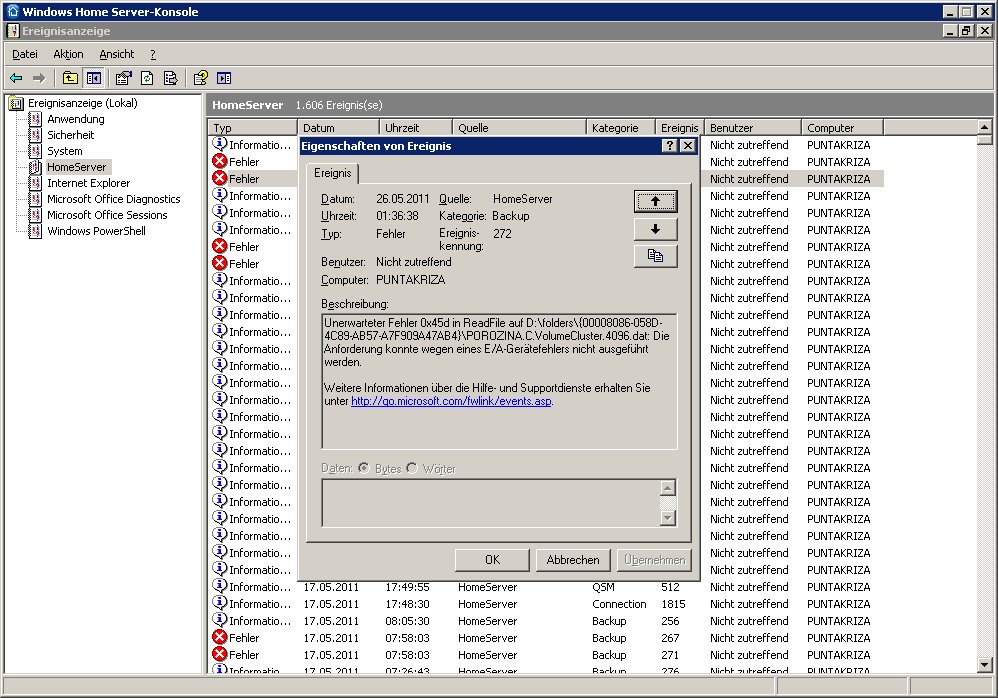Select HomeServer log in tree

click(77, 167)
